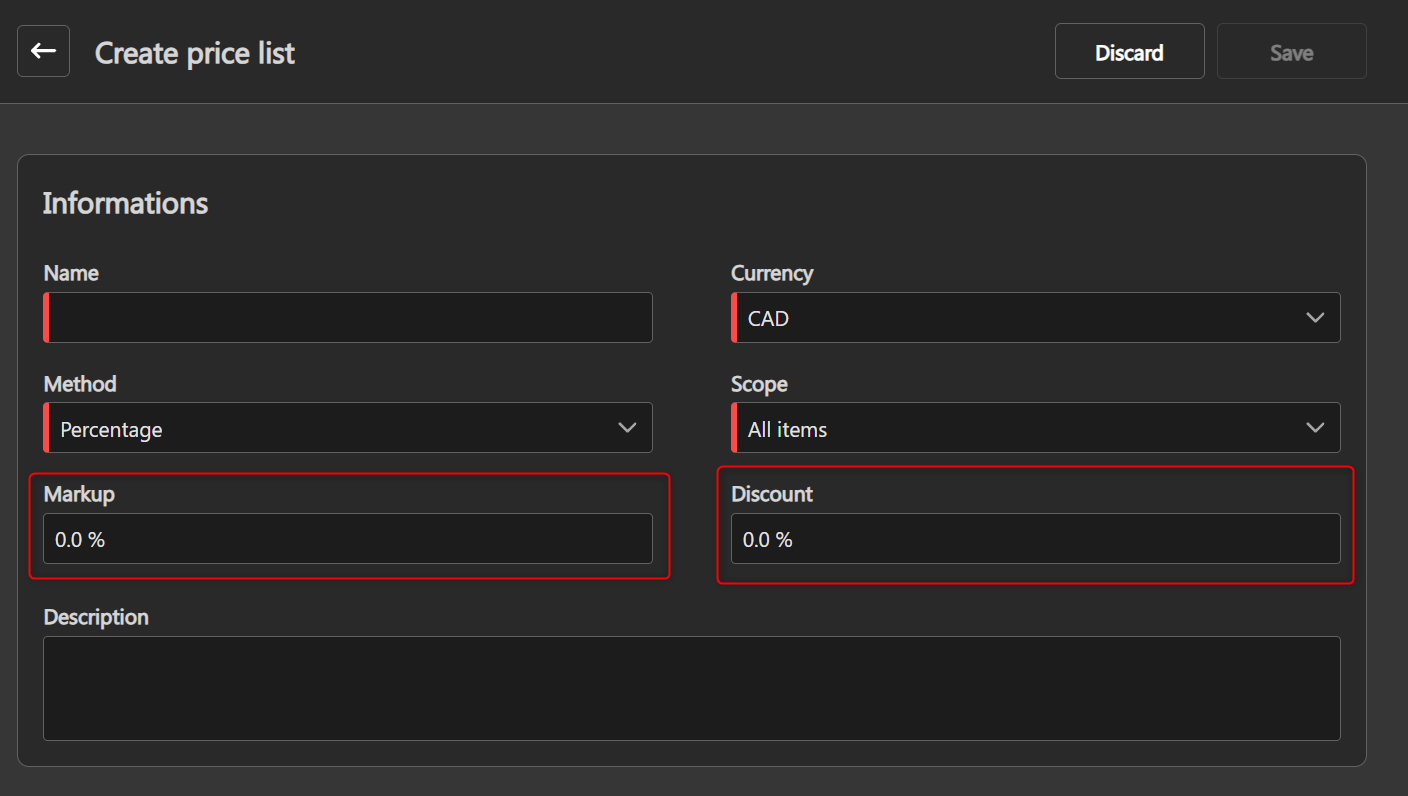Click the chevron arrow in Currency field
The width and height of the screenshot is (1408, 796).
coord(1315,318)
